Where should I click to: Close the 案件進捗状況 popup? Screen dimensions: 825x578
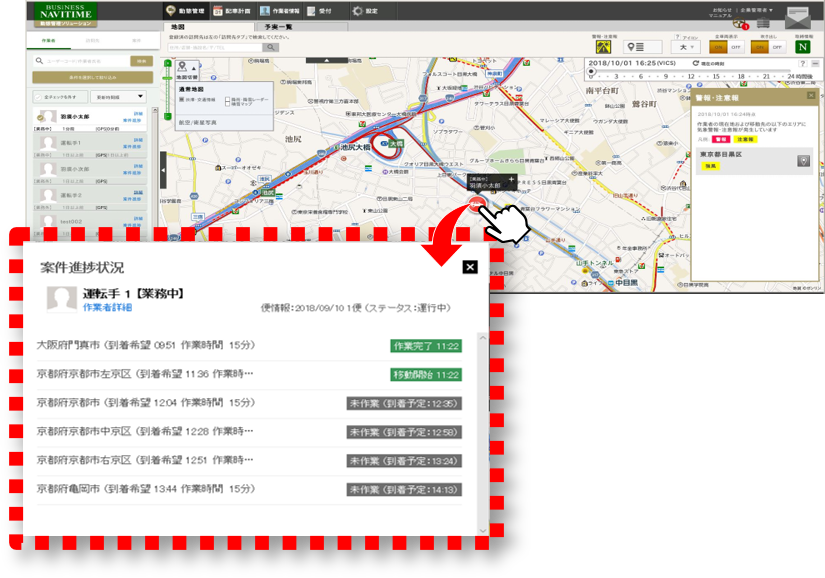click(470, 267)
